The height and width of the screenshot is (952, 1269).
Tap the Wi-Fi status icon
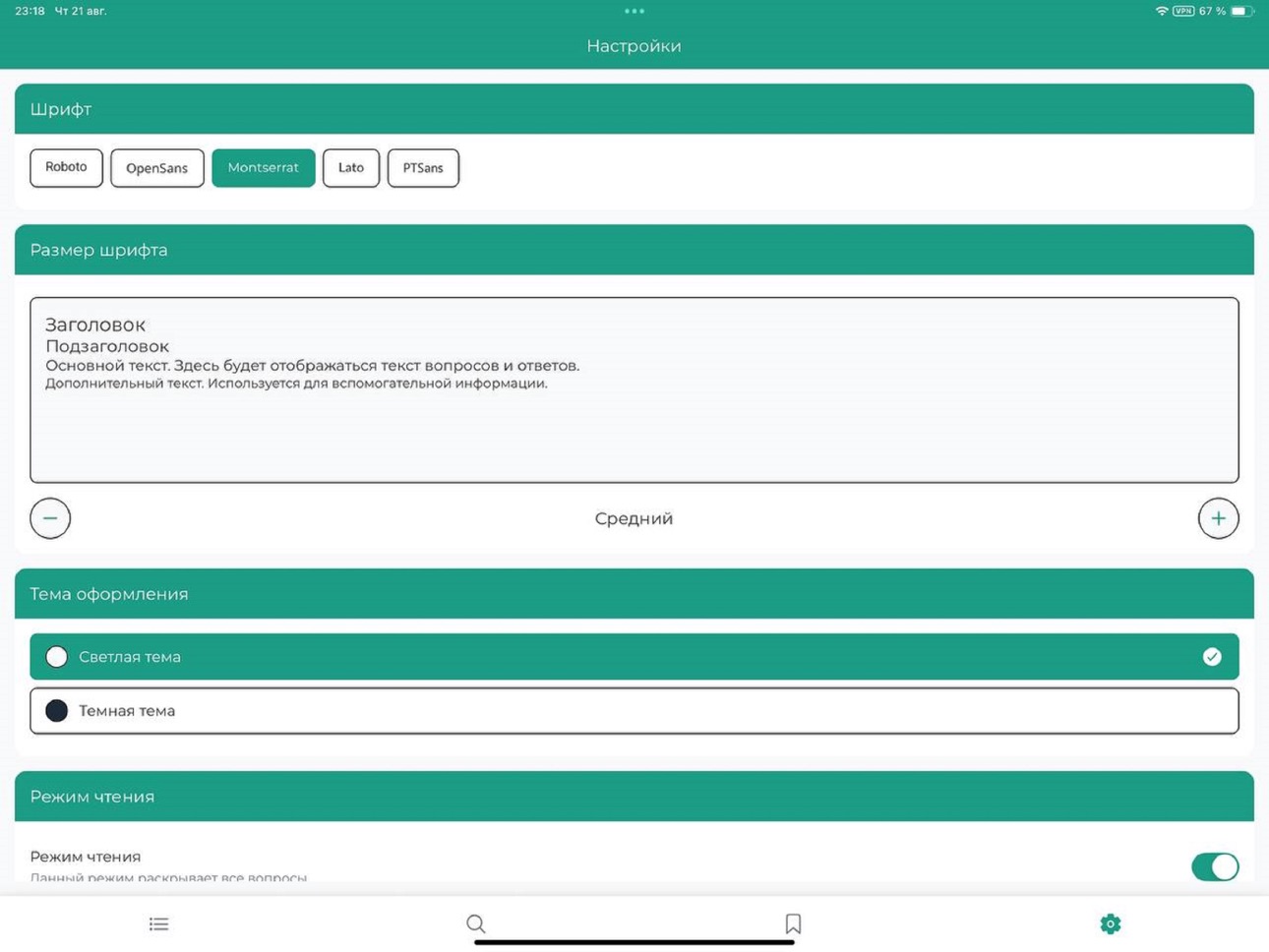(1162, 11)
